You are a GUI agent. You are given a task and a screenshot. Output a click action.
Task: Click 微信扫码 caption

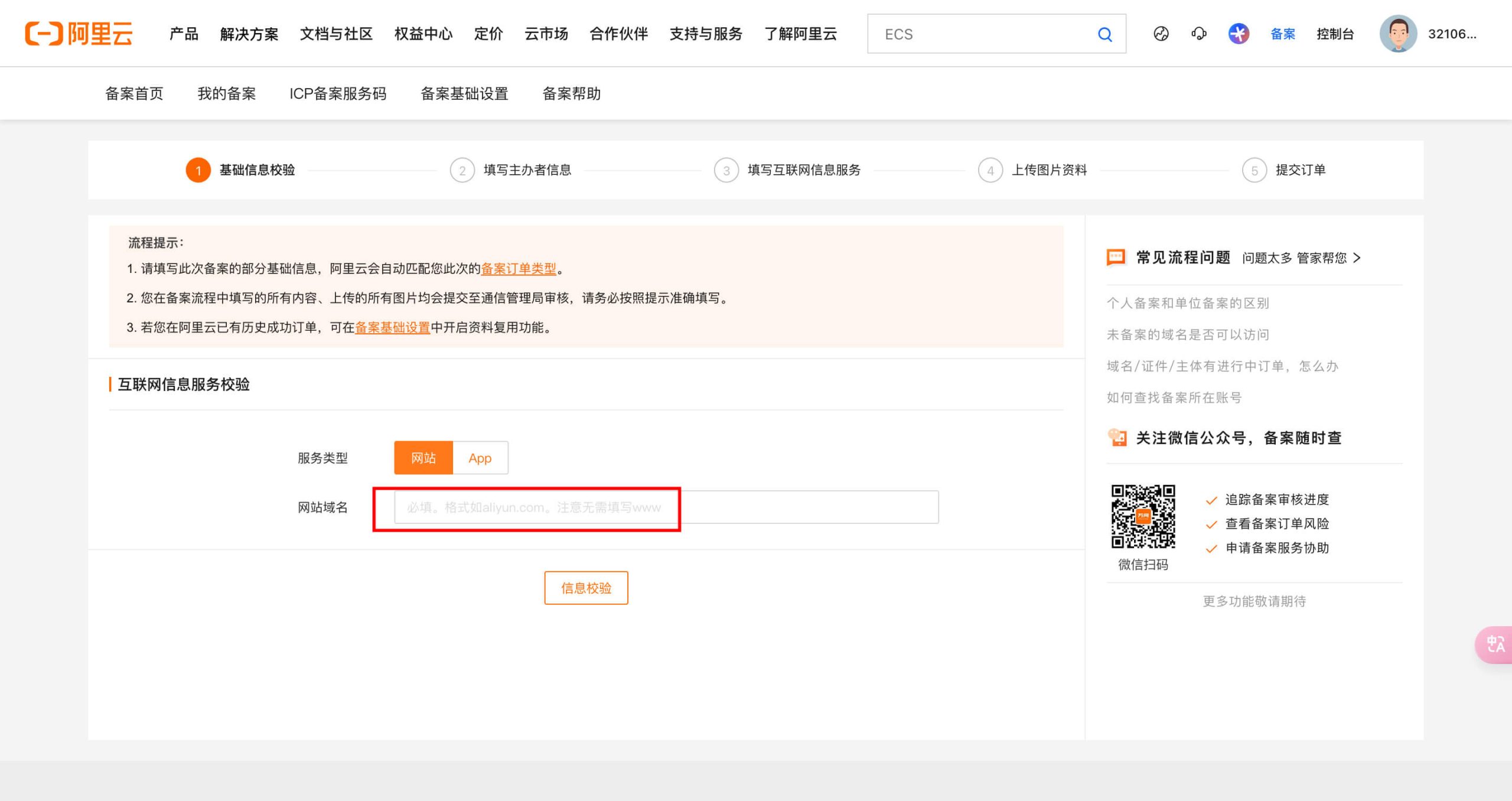[x=1143, y=565]
